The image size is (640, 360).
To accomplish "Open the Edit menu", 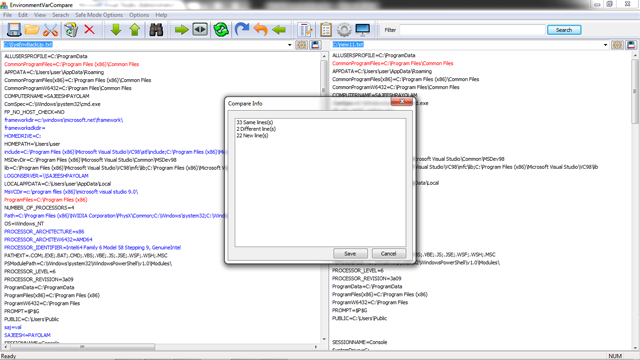I will [23, 15].
